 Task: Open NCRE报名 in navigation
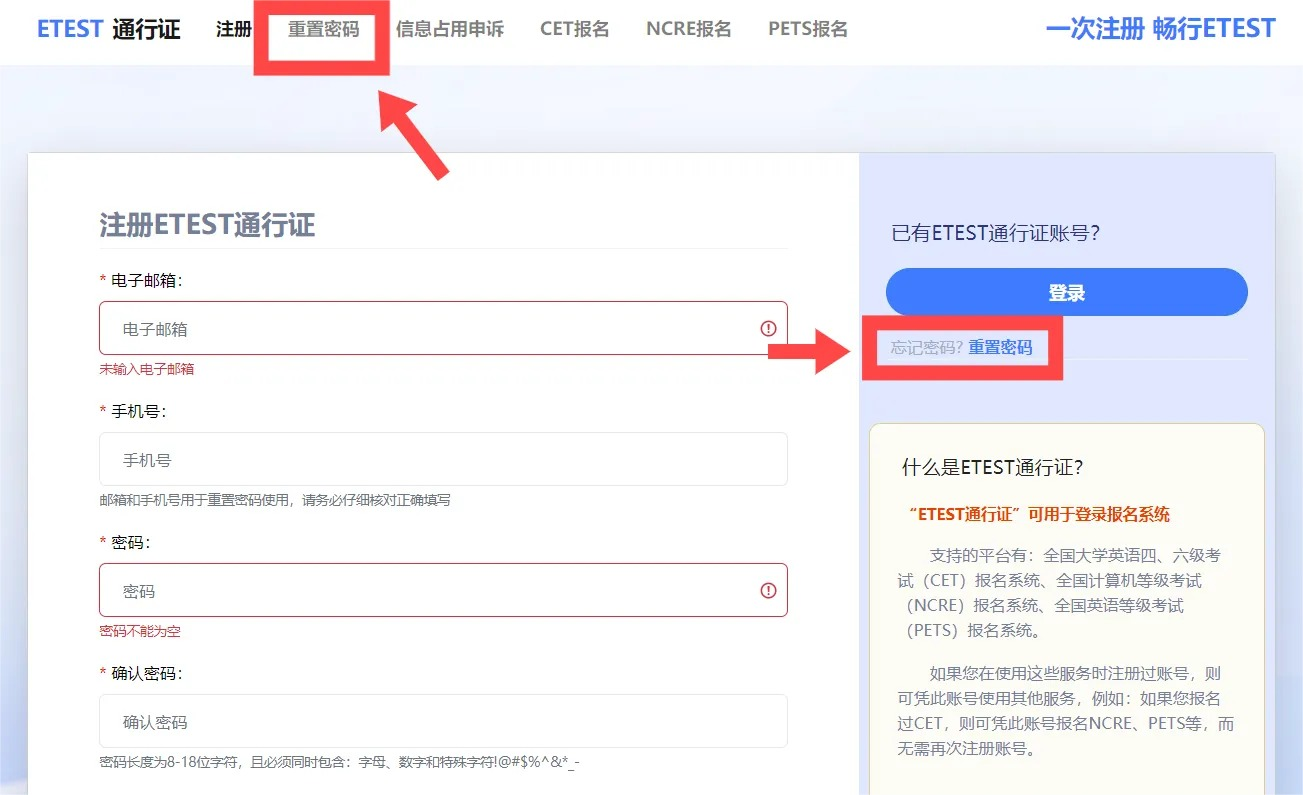pos(689,29)
